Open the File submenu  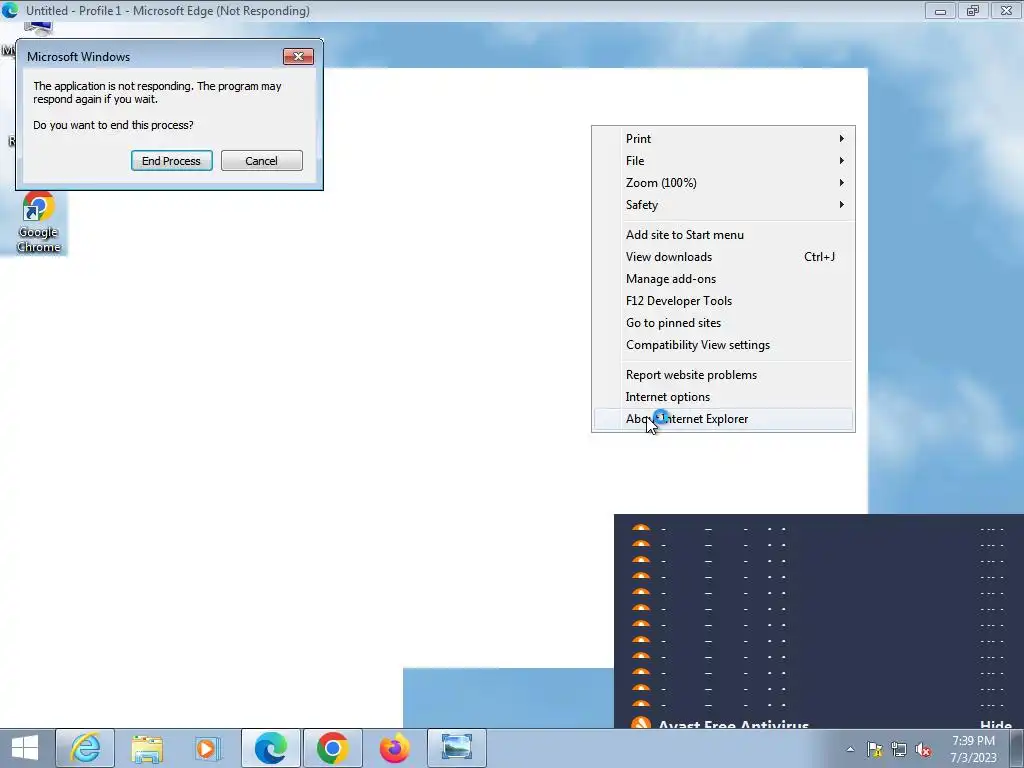click(x=723, y=161)
